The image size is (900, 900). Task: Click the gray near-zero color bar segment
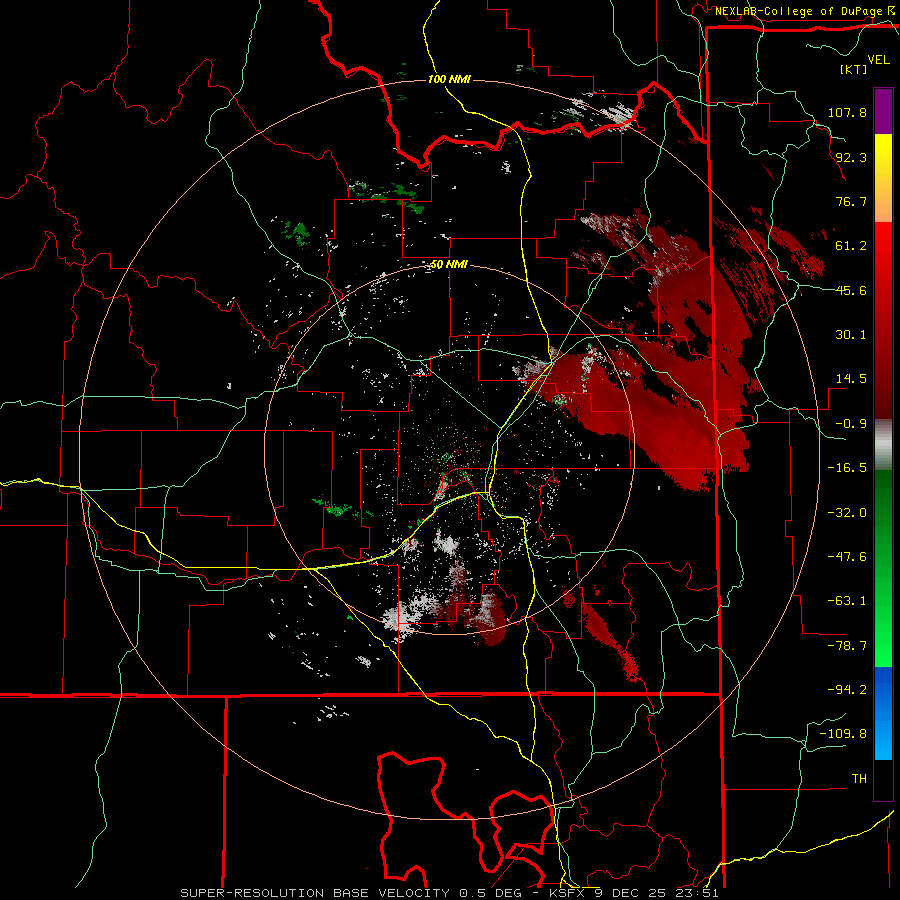[x=883, y=444]
